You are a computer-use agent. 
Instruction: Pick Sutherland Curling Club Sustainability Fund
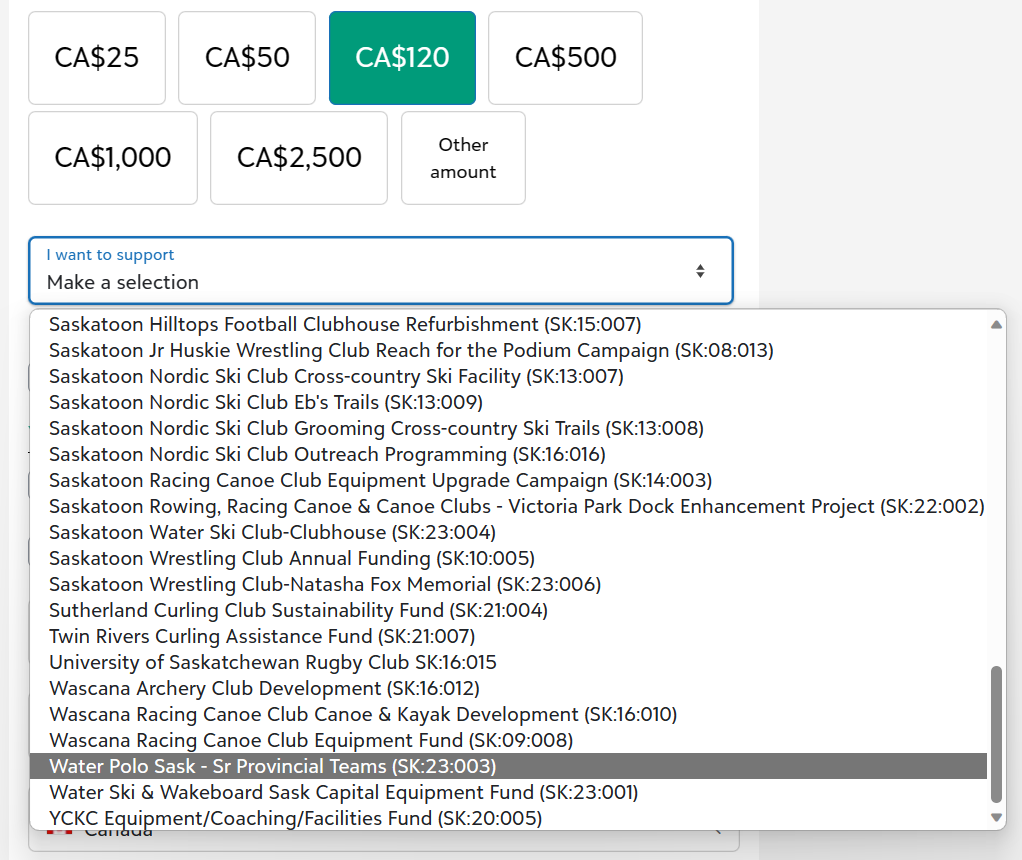coord(508,610)
